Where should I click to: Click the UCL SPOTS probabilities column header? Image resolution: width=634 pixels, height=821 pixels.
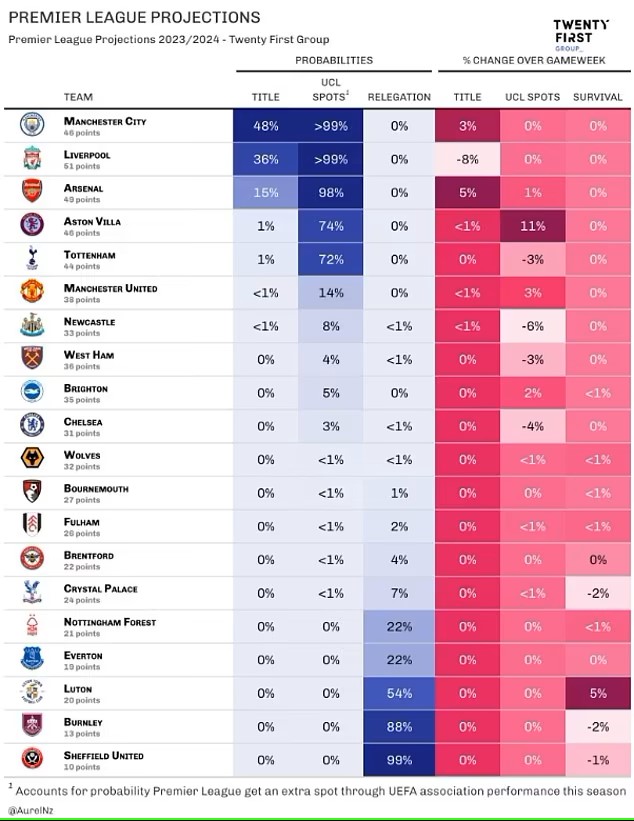click(330, 90)
